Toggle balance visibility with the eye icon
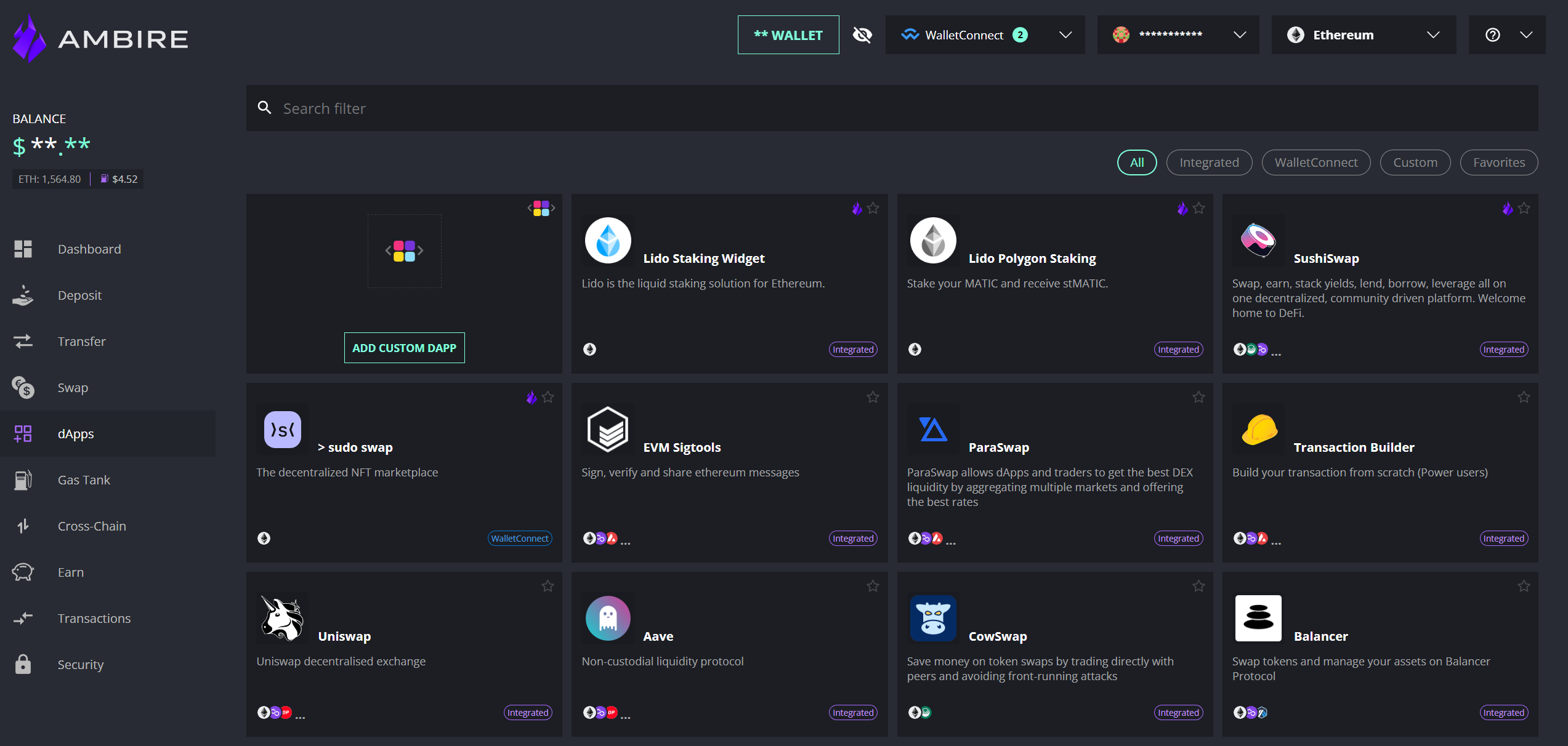1568x746 pixels. 862,34
